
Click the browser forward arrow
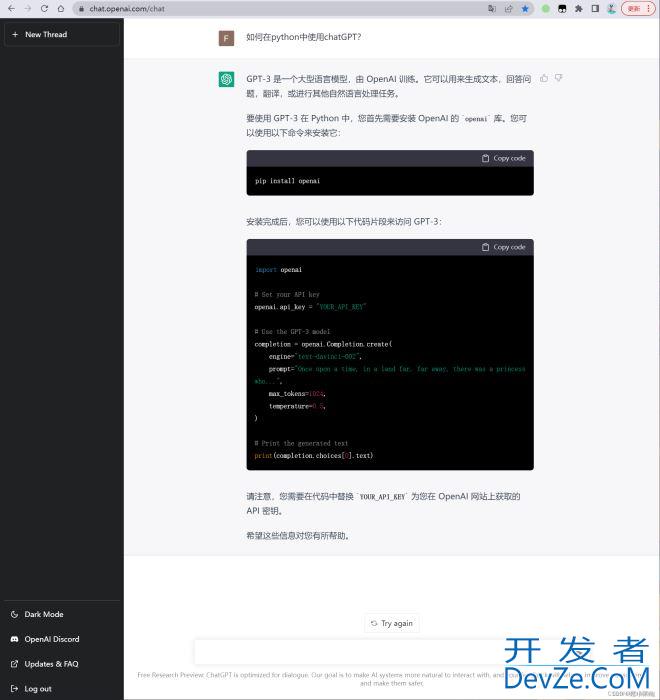(x=28, y=8)
